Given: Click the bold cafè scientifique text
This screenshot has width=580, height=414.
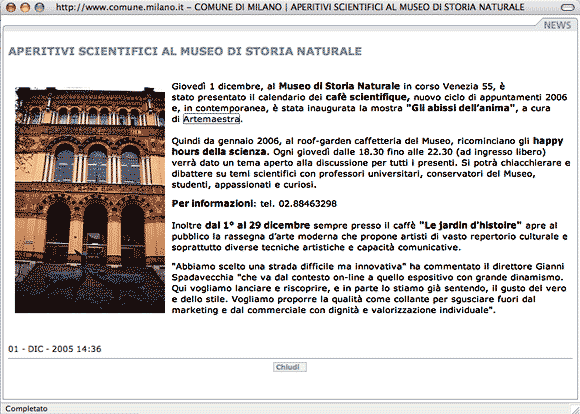Looking at the screenshot, I should (368, 97).
